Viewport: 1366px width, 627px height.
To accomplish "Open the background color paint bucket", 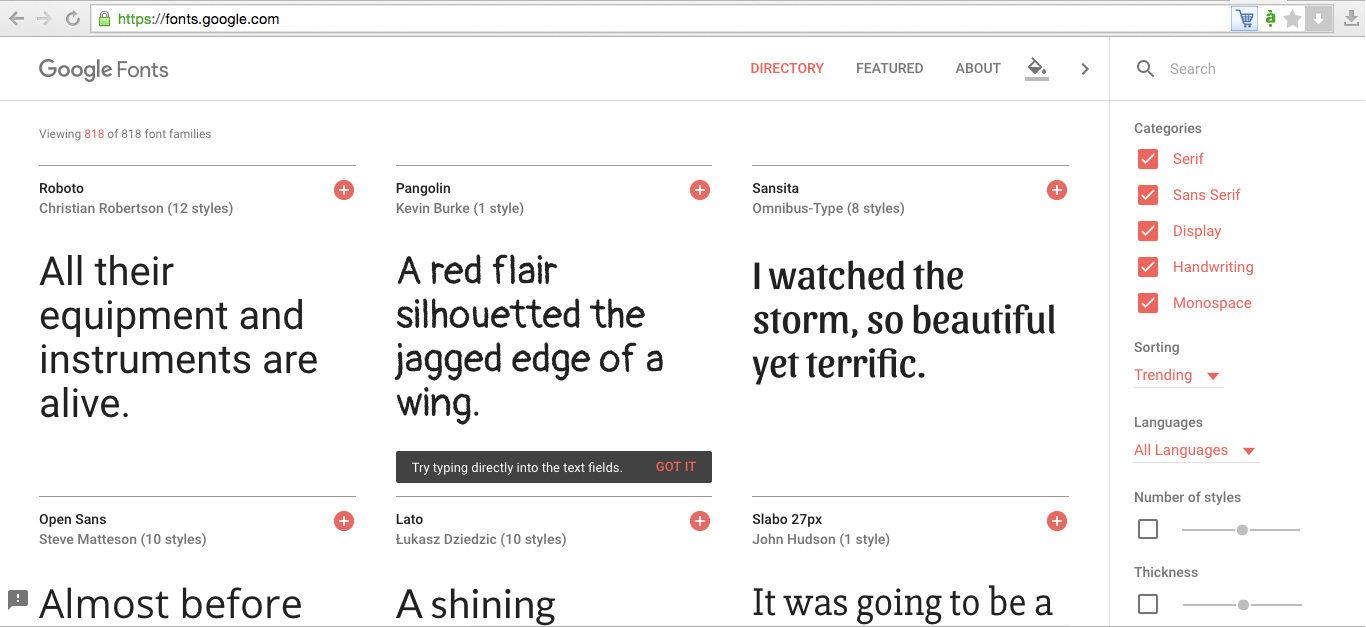I will coord(1037,69).
